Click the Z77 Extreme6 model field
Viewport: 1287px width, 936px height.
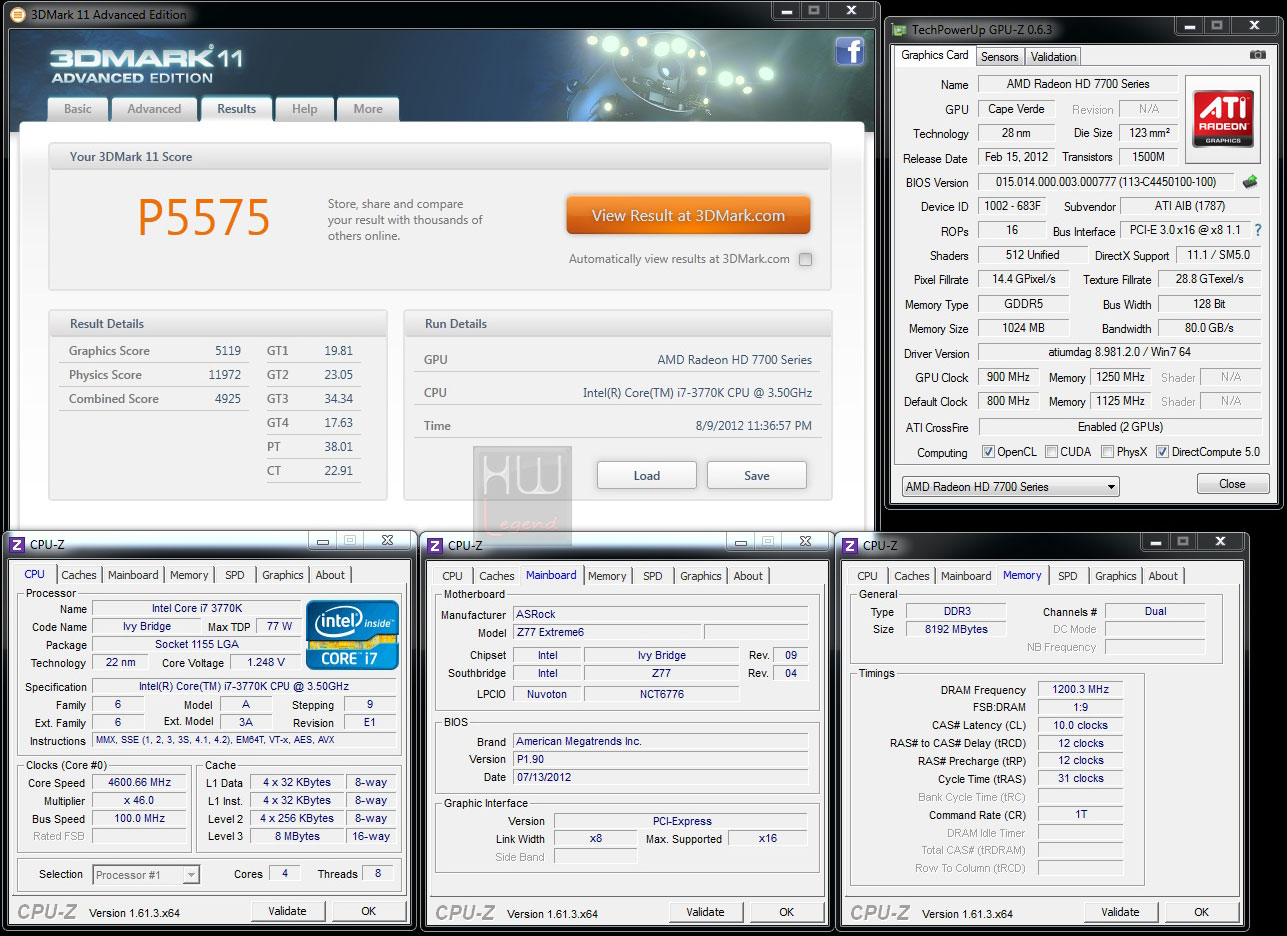607,633
